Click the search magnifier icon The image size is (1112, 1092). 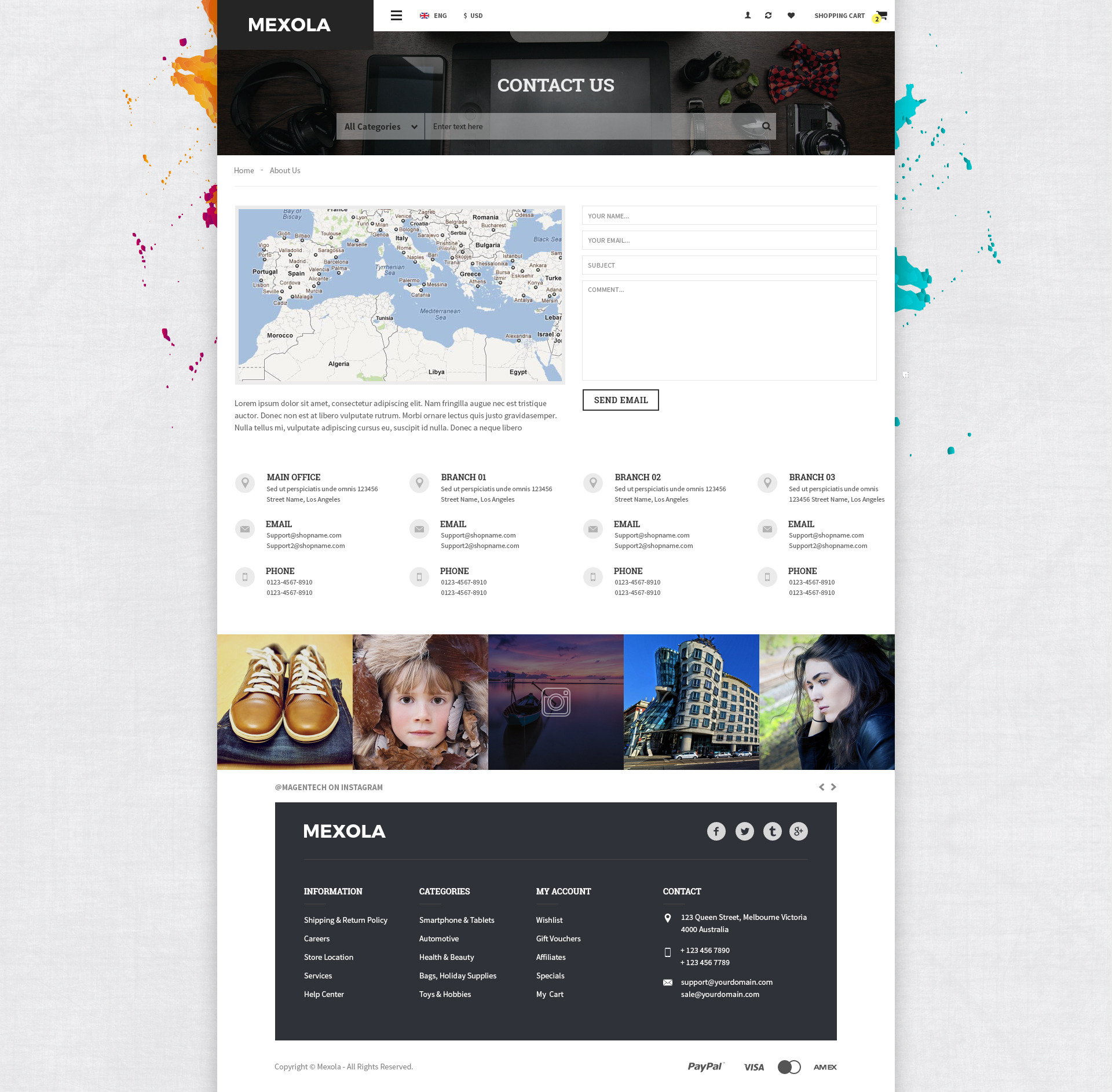pos(766,126)
